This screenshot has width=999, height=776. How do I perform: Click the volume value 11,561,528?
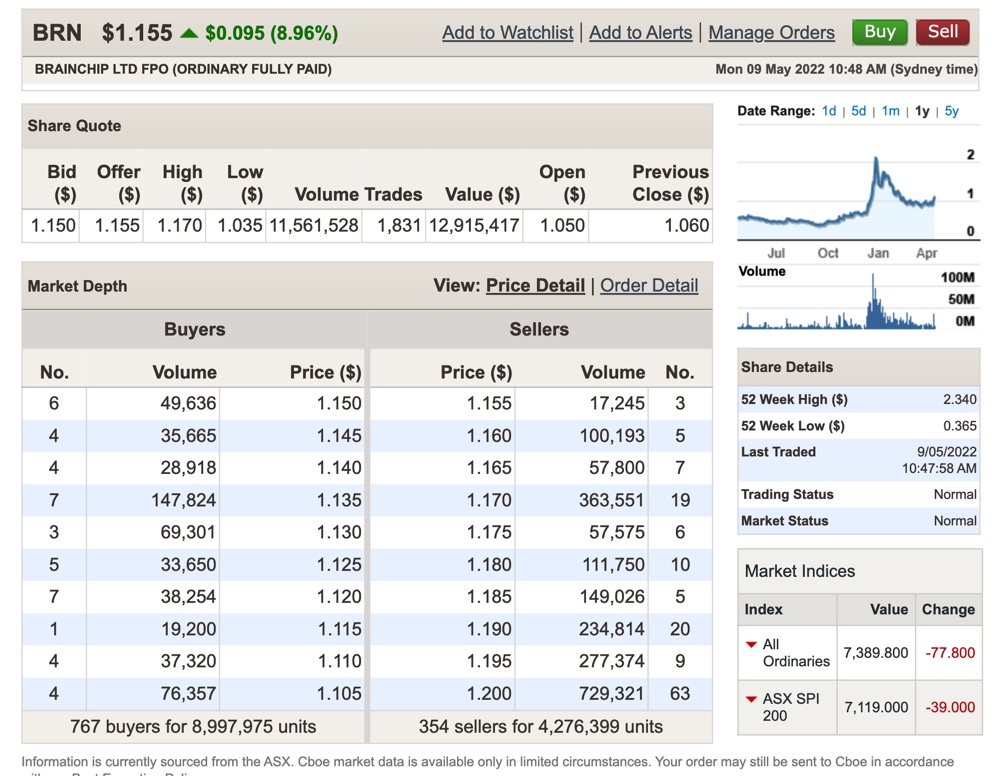coord(314,225)
